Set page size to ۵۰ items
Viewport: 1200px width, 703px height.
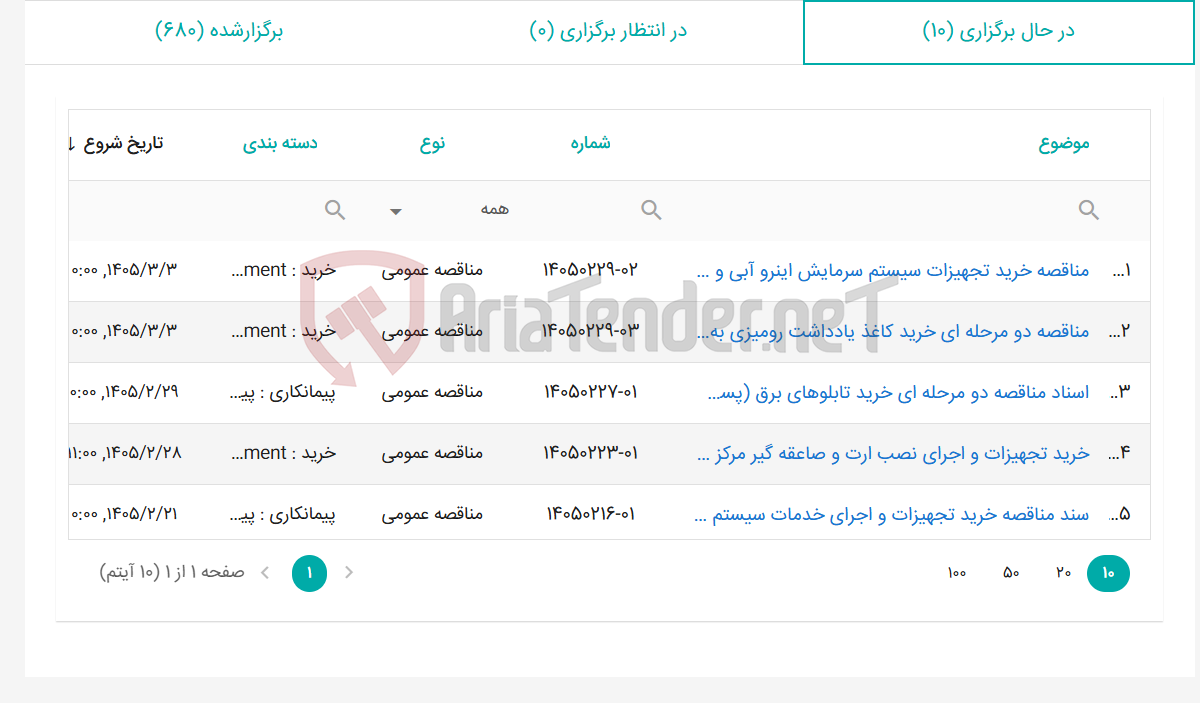pyautogui.click(x=1011, y=573)
